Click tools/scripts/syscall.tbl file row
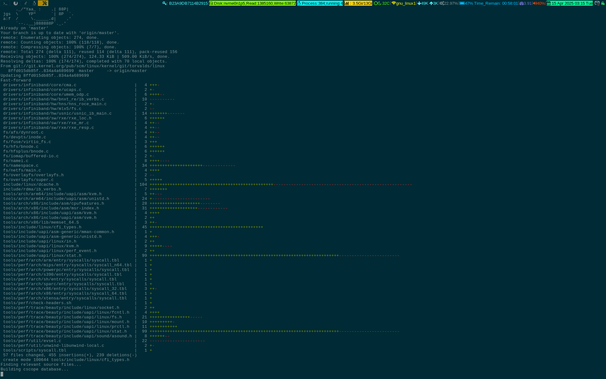This screenshot has height=379, width=606. click(78, 350)
